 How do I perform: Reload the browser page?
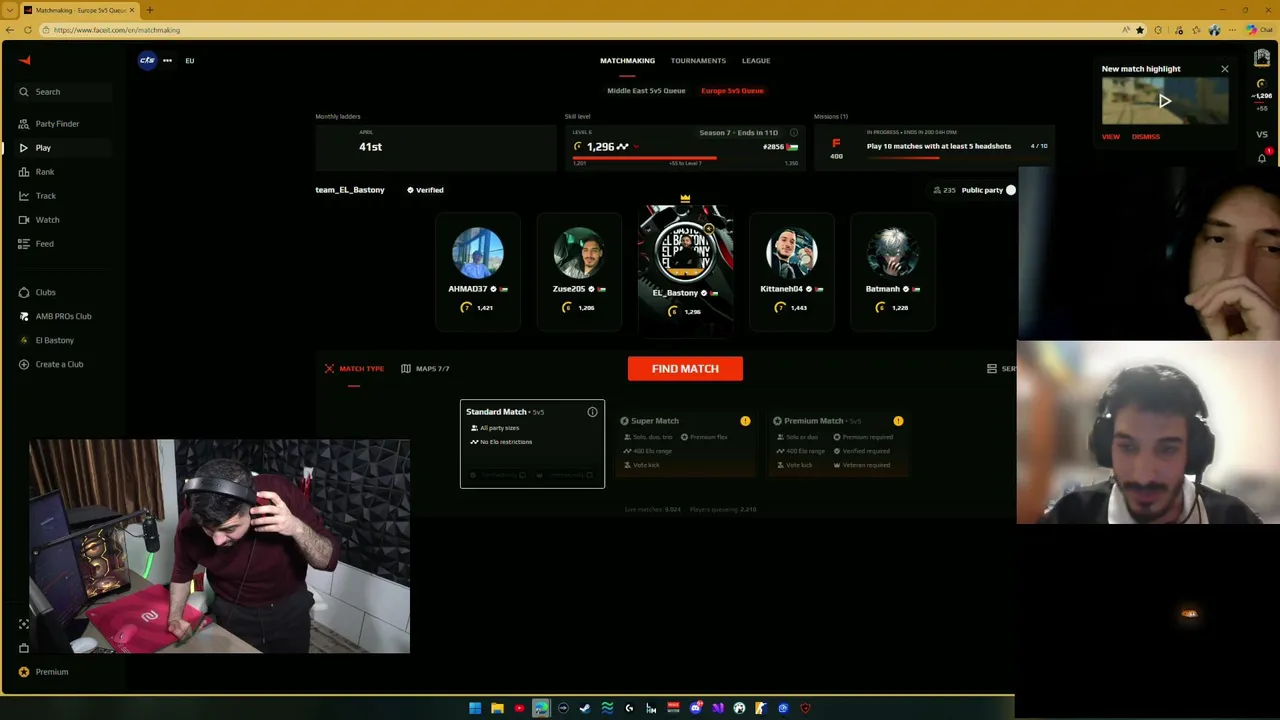pos(28,30)
